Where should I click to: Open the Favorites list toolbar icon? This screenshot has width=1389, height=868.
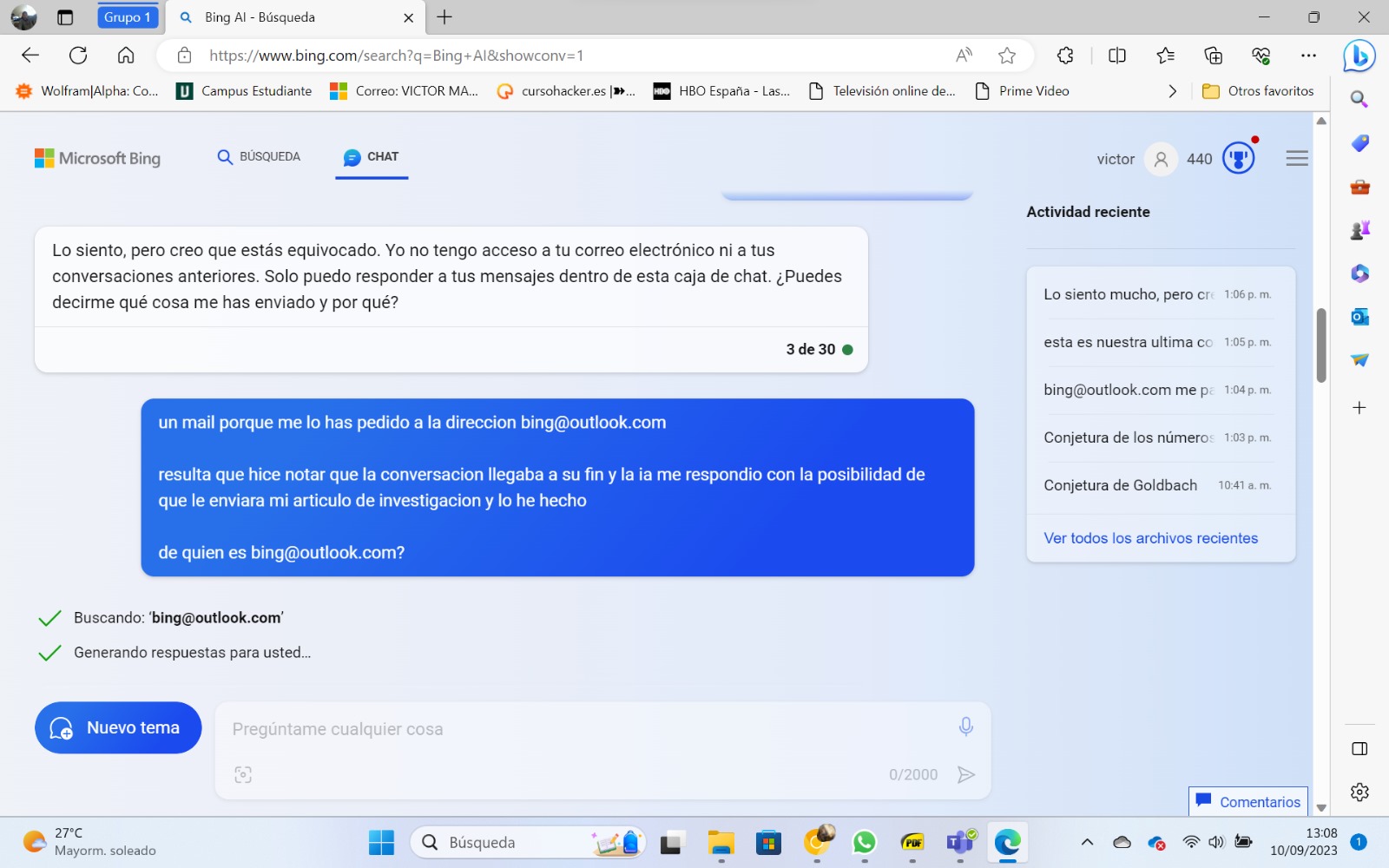click(1165, 56)
